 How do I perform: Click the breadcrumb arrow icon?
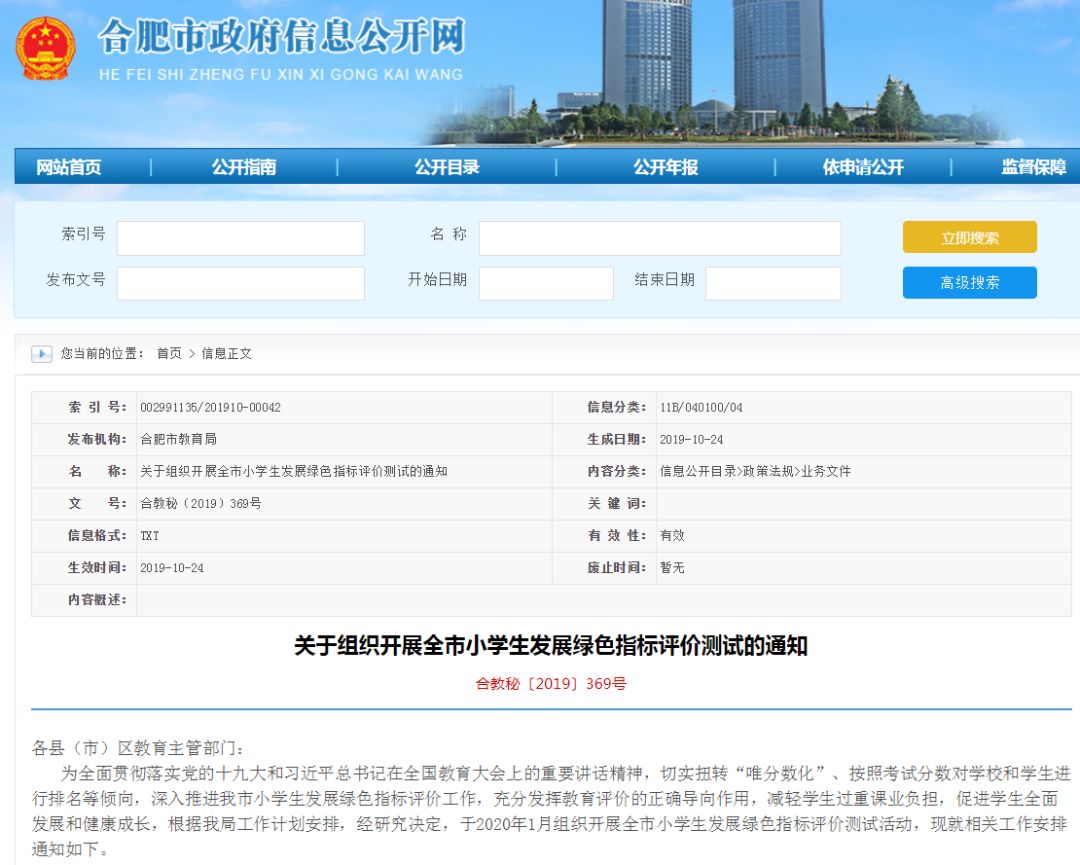pyautogui.click(x=41, y=354)
